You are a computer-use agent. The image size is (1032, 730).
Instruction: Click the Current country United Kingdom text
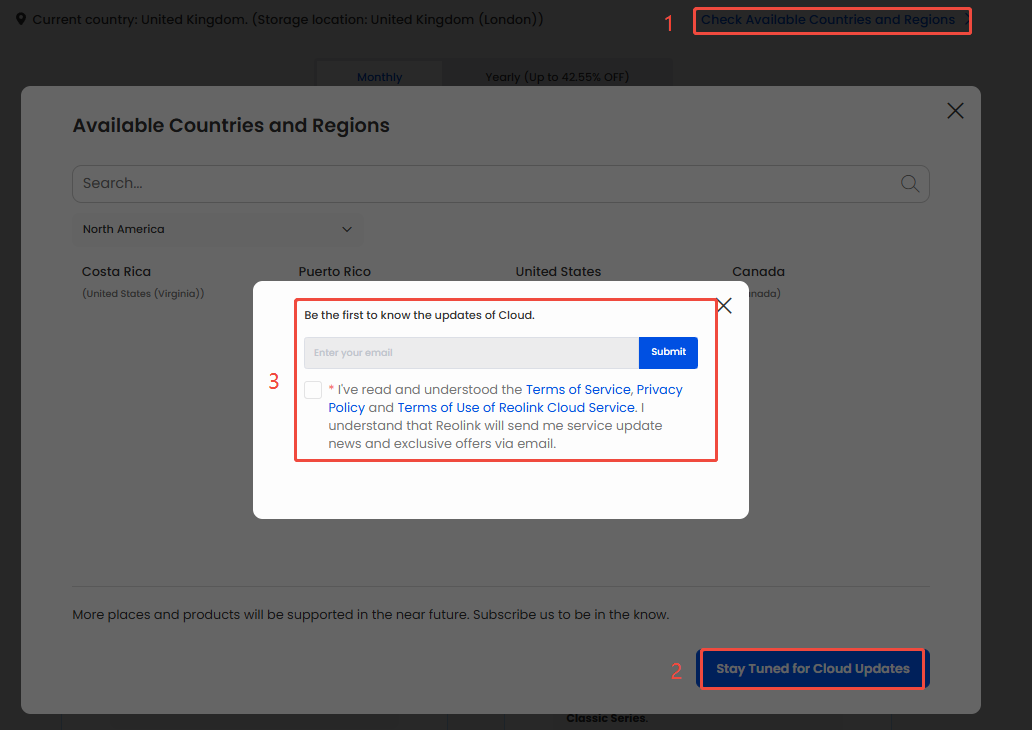pos(288,20)
